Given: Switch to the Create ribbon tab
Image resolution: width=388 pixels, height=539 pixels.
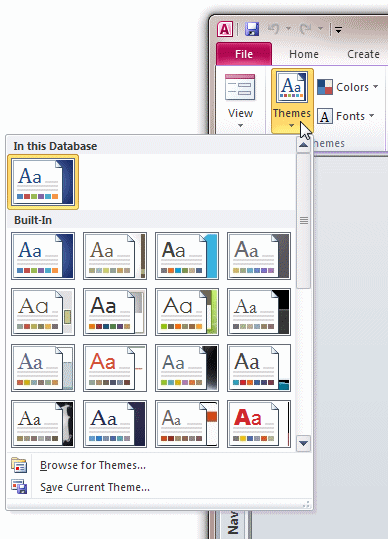Looking at the screenshot, I should (x=363, y=54).
